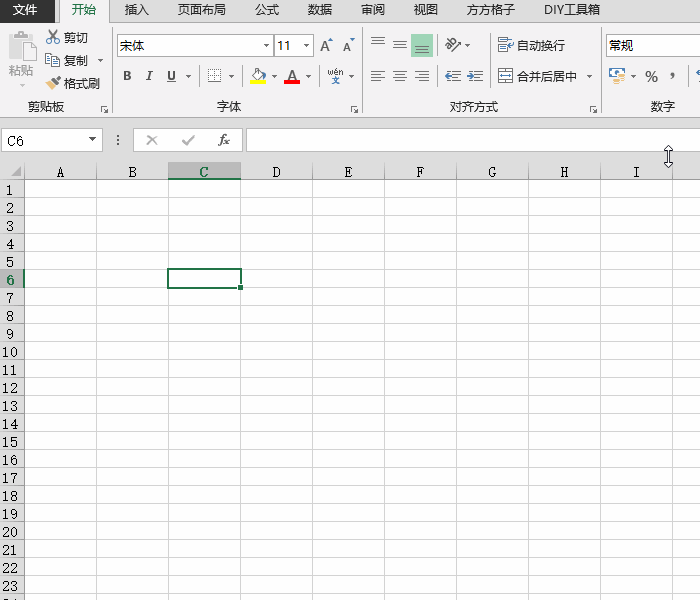Click the Cut scissors icon
The height and width of the screenshot is (600, 700).
pos(53,37)
